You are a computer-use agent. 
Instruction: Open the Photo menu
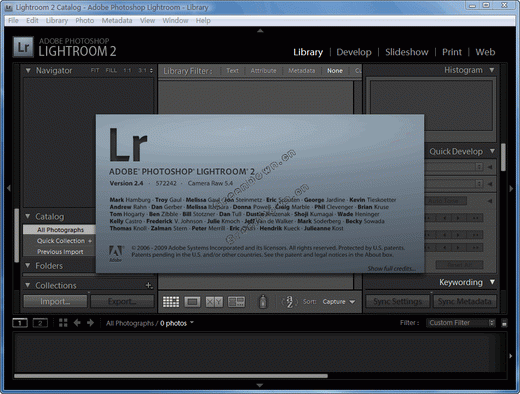pyautogui.click(x=84, y=20)
